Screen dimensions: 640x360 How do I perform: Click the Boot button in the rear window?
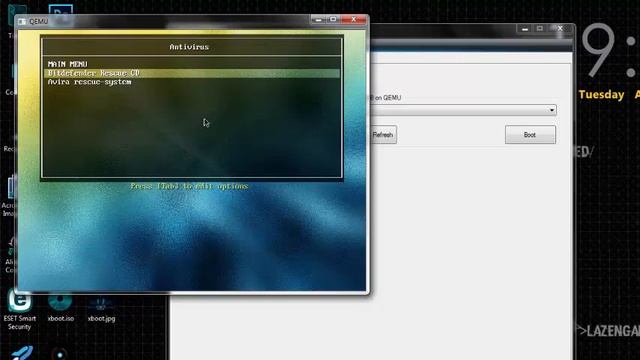(x=530, y=135)
